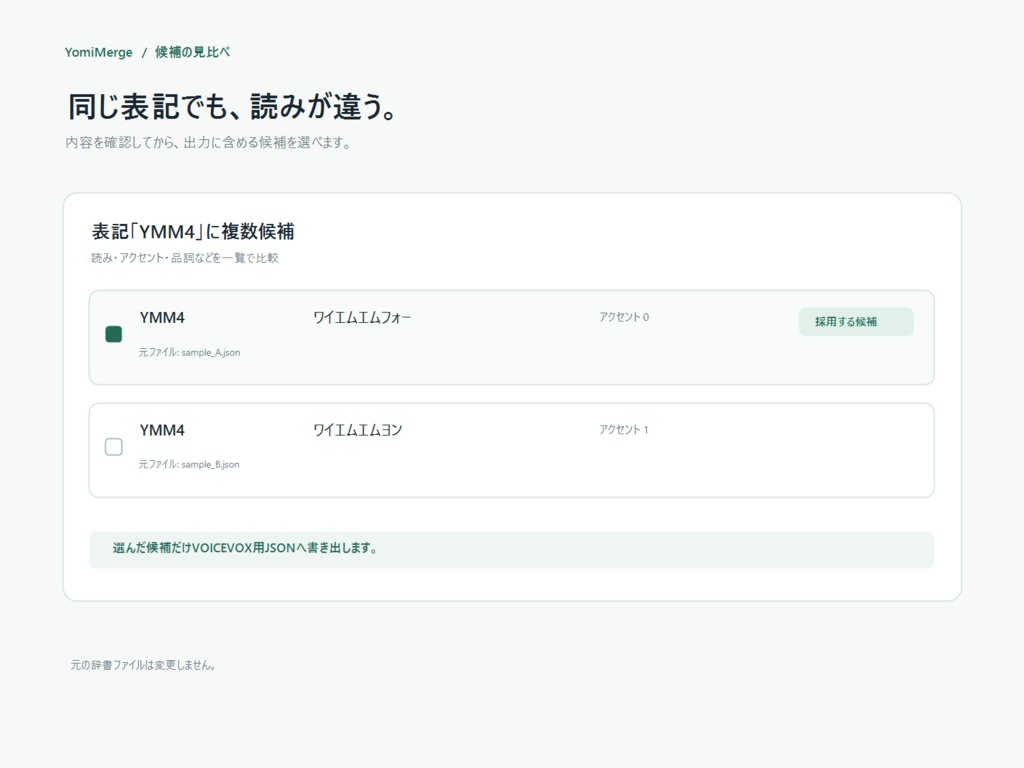The image size is (1024, 768).
Task: Click the 採用する候補 badge
Action: click(856, 322)
